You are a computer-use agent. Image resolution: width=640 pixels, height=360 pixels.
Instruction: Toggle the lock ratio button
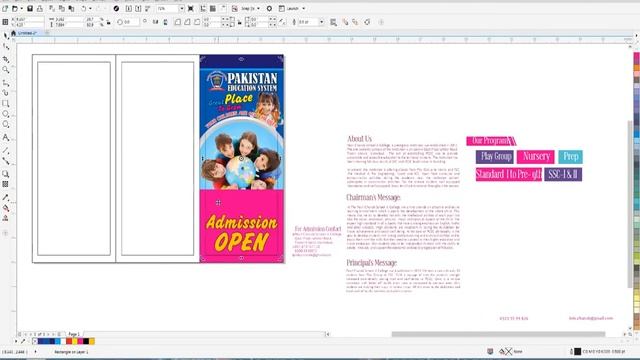(x=108, y=22)
